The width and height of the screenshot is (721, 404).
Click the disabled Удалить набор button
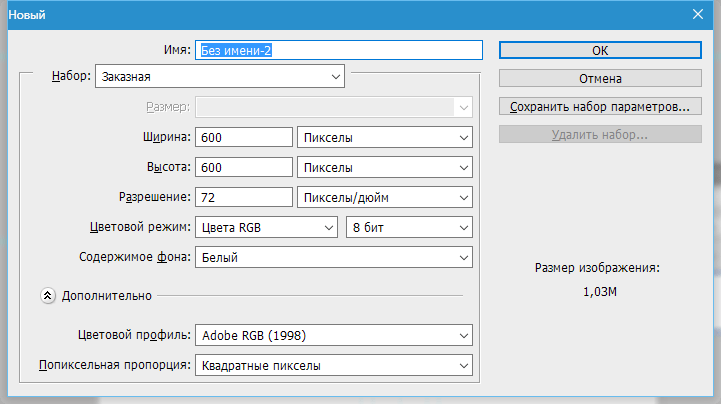[600, 135]
